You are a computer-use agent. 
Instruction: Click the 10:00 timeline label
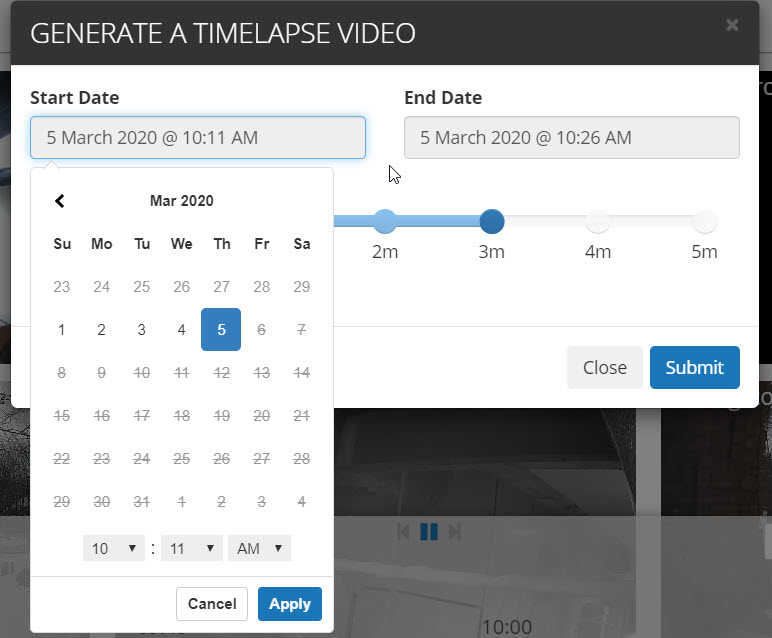(507, 627)
